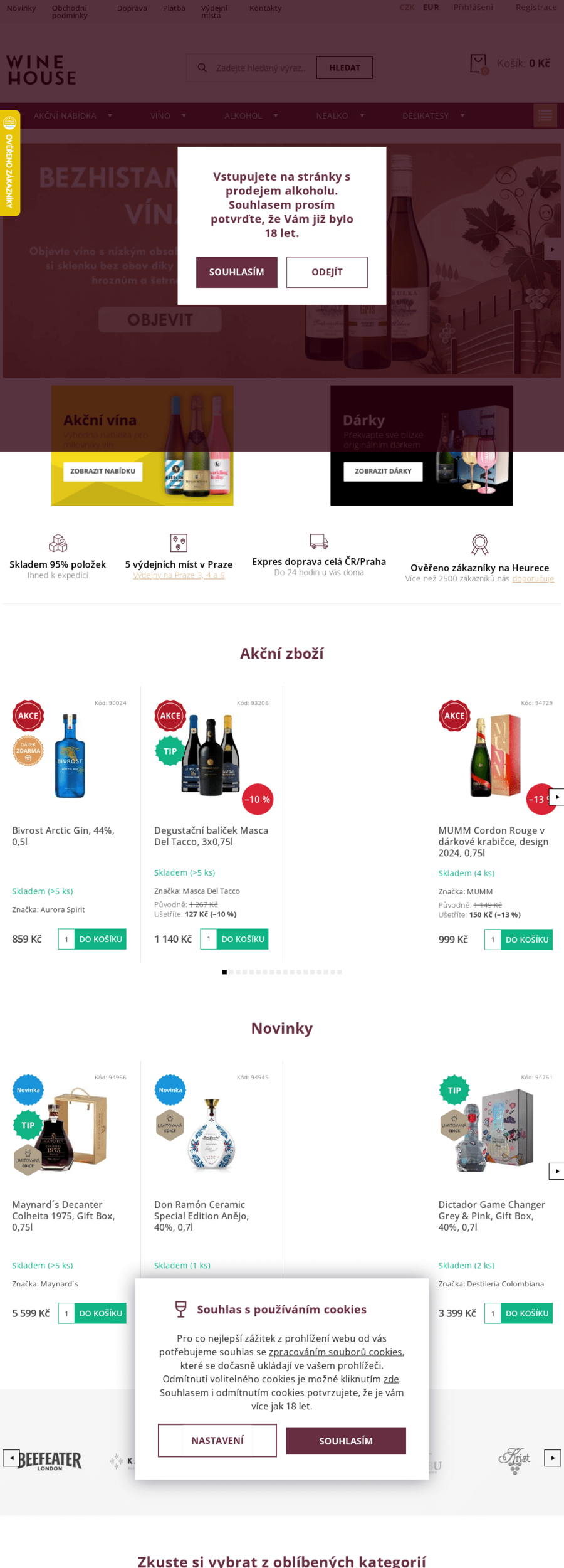Click the next brand arrow near Krist logo
Viewport: 564px width, 1568px height.
(552, 1458)
